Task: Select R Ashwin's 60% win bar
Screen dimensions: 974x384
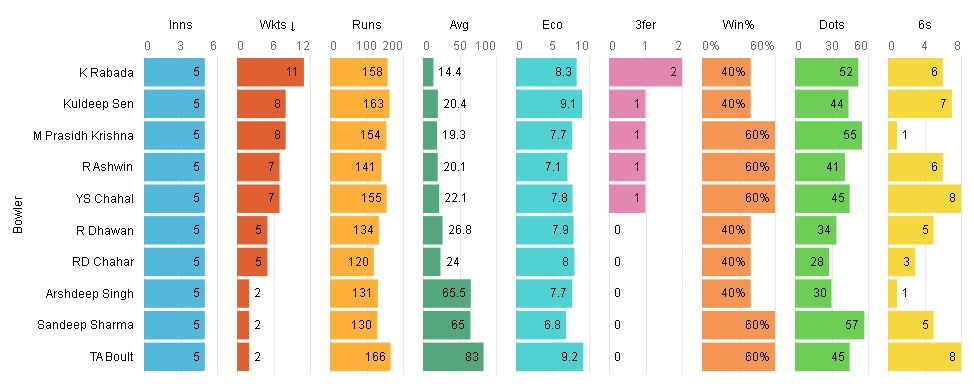Action: (739, 167)
